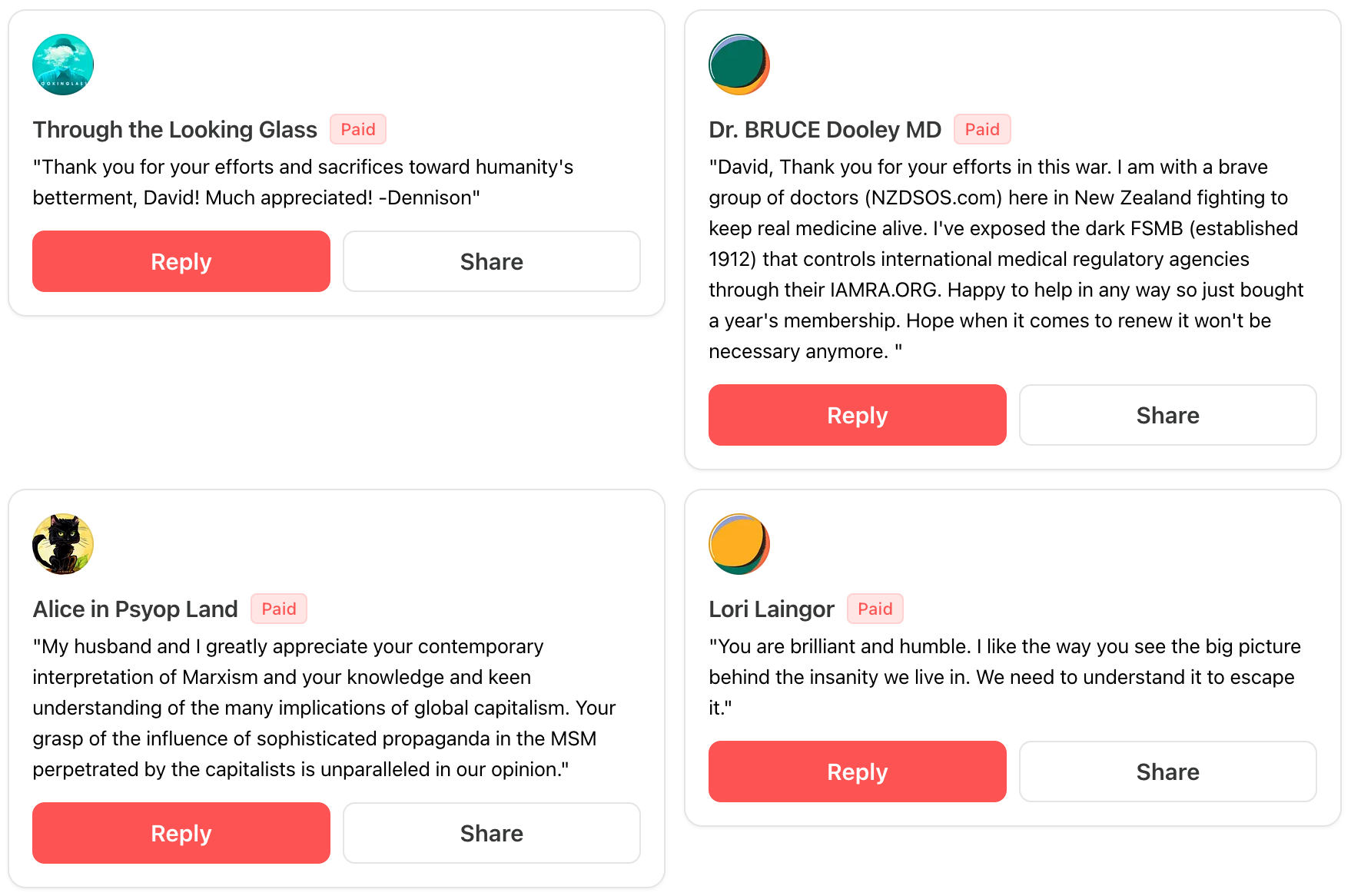Share Dr. BRUCE Dooley's message
Image resolution: width=1351 pixels, height=896 pixels.
(1167, 415)
